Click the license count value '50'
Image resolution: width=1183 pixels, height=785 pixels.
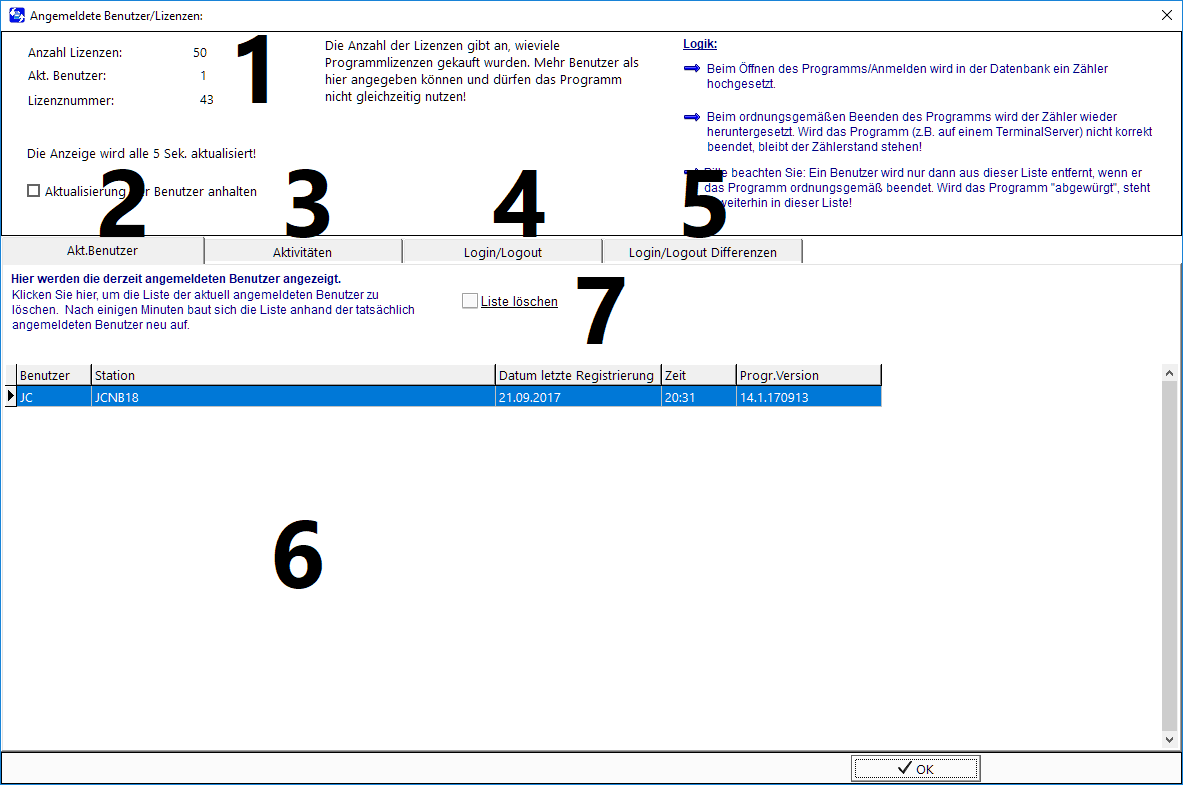pos(200,52)
